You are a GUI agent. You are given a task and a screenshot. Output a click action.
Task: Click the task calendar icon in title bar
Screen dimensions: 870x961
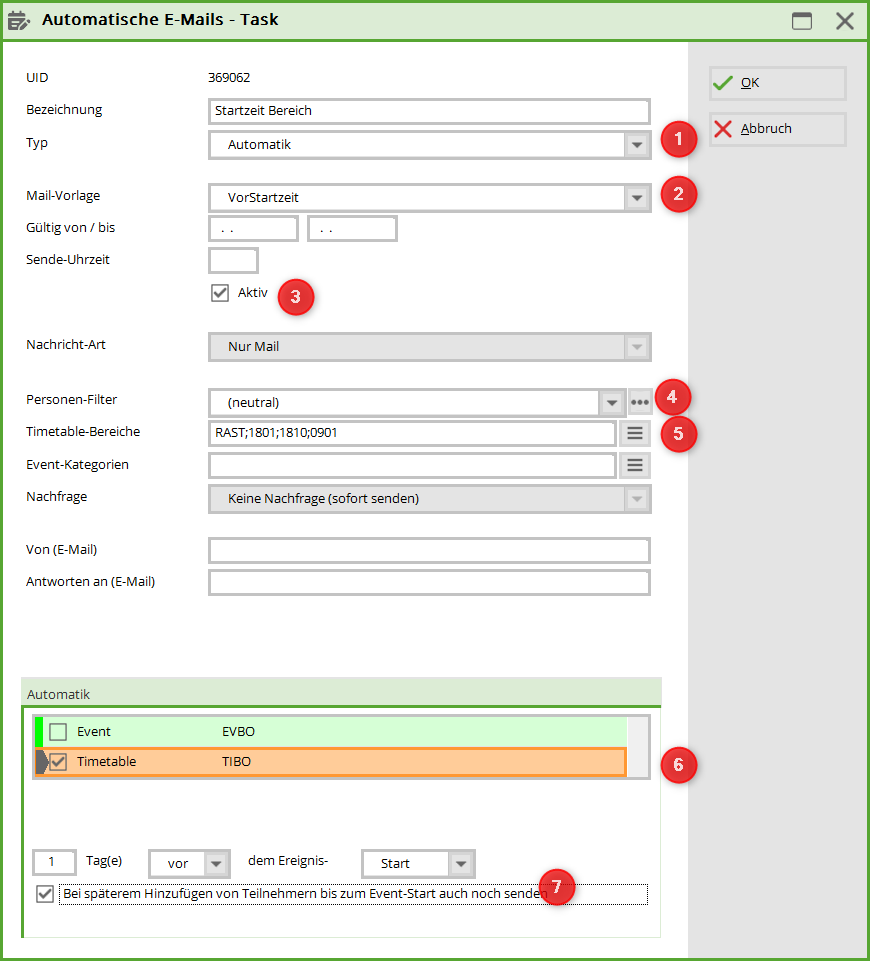pos(19,21)
